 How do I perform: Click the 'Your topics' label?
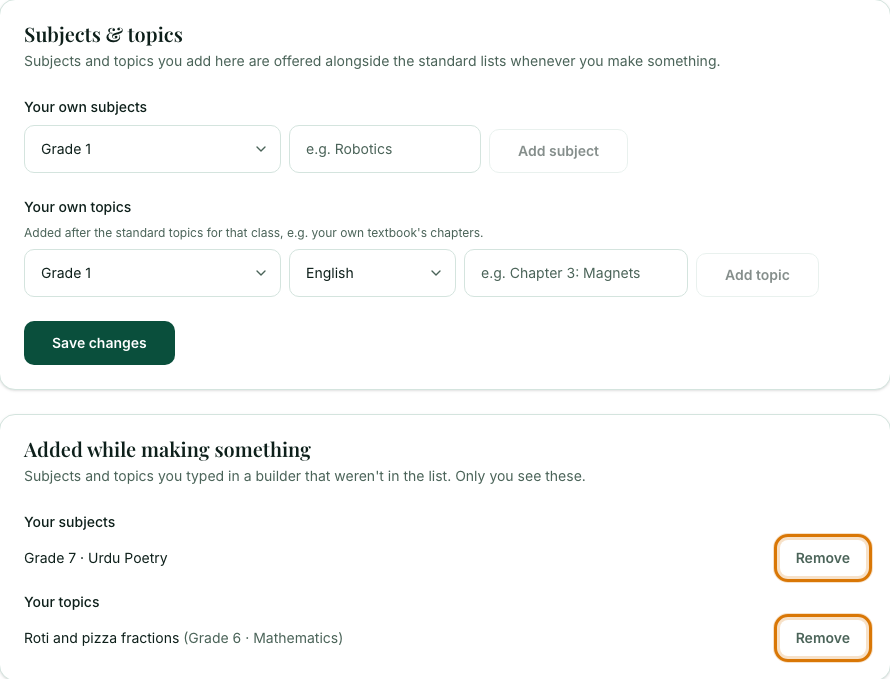pyautogui.click(x=62, y=602)
